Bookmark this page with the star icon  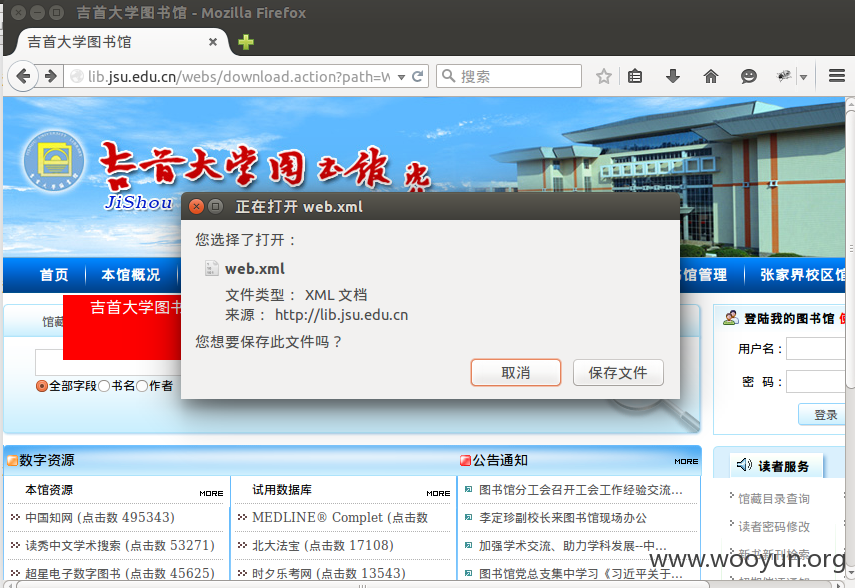point(604,76)
